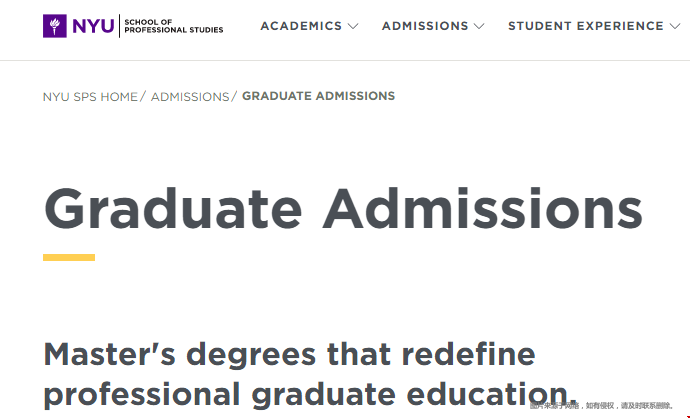Image resolution: width=690 pixels, height=418 pixels.
Task: Open the Academics menu
Action: tap(301, 26)
